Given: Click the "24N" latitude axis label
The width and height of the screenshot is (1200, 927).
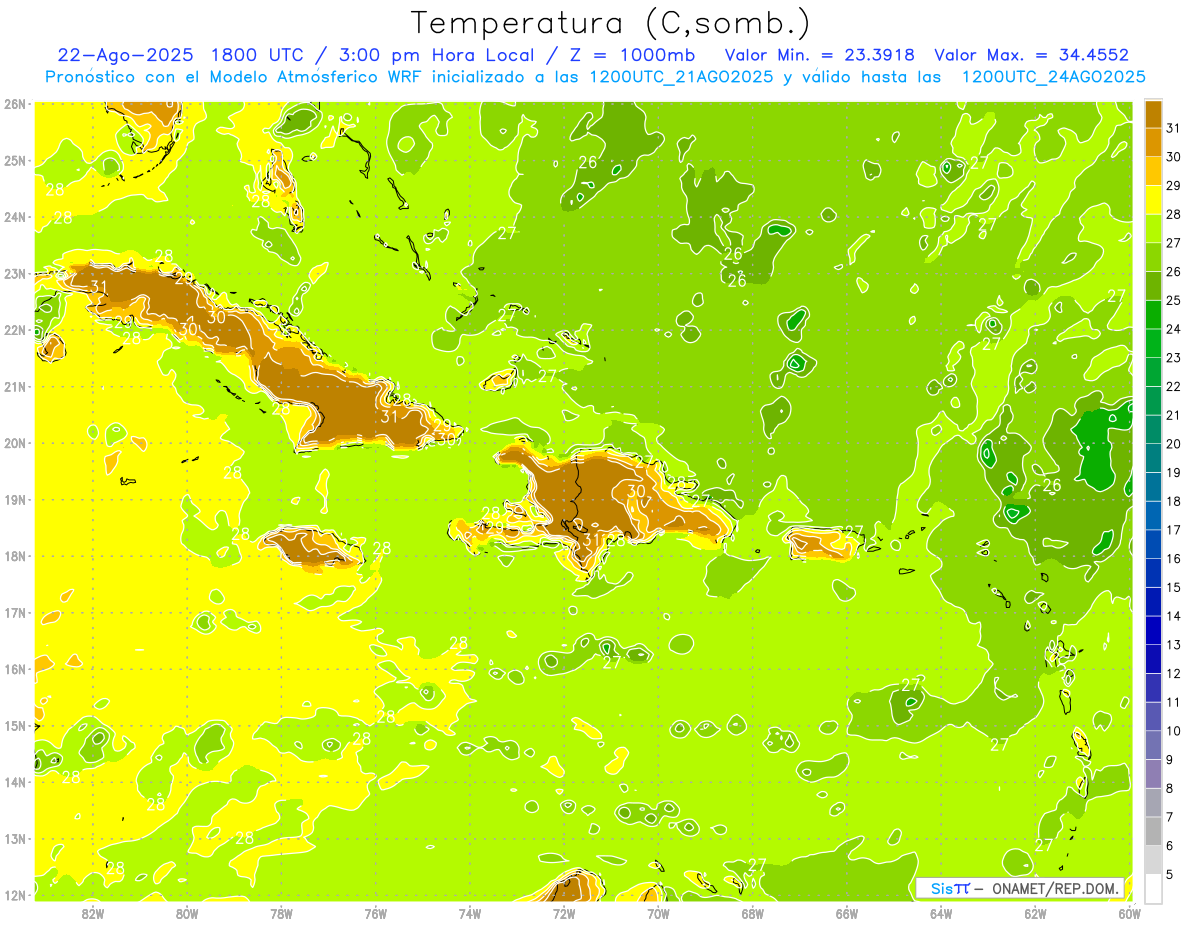Looking at the screenshot, I should point(14,217).
